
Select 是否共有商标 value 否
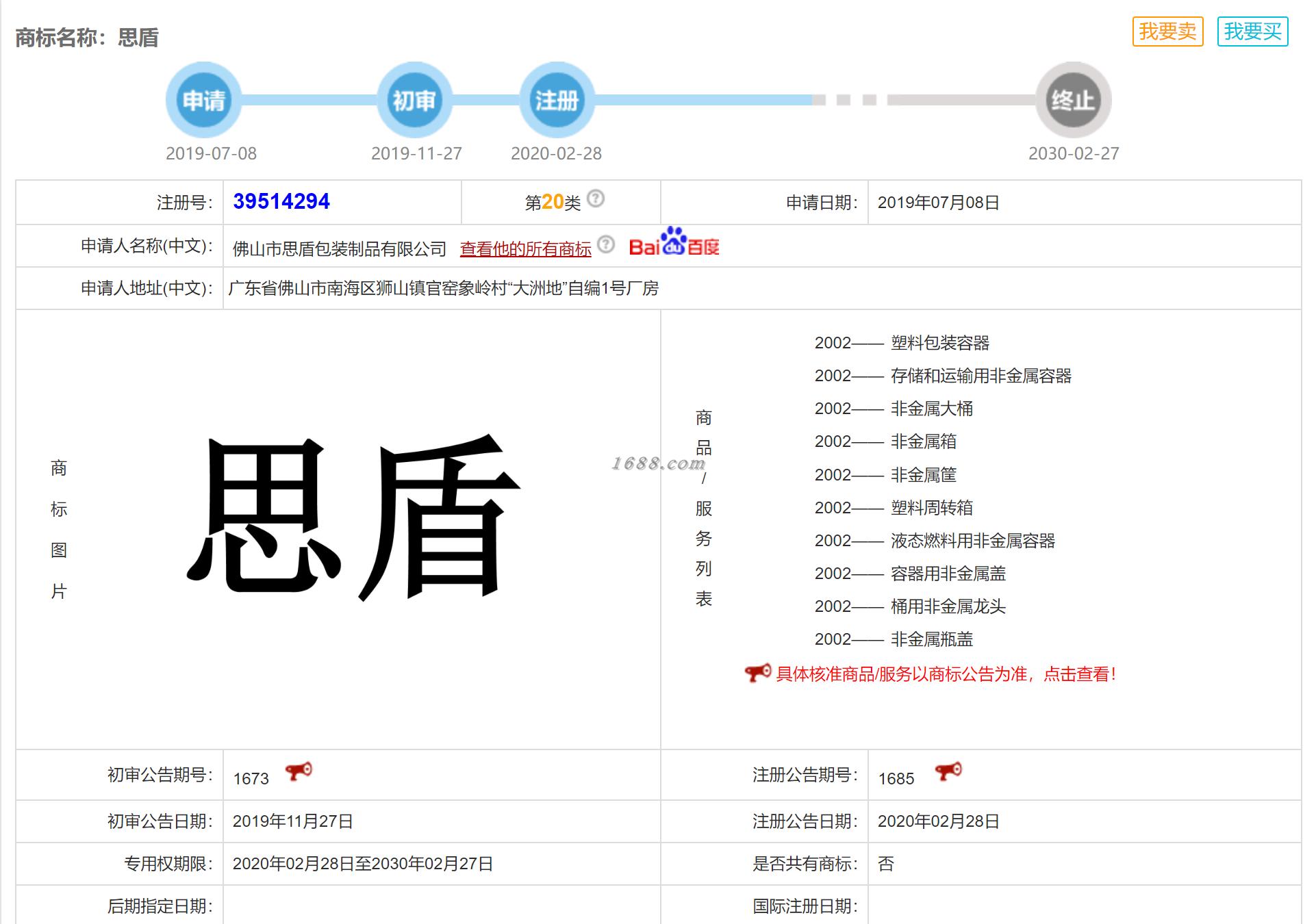point(886,864)
